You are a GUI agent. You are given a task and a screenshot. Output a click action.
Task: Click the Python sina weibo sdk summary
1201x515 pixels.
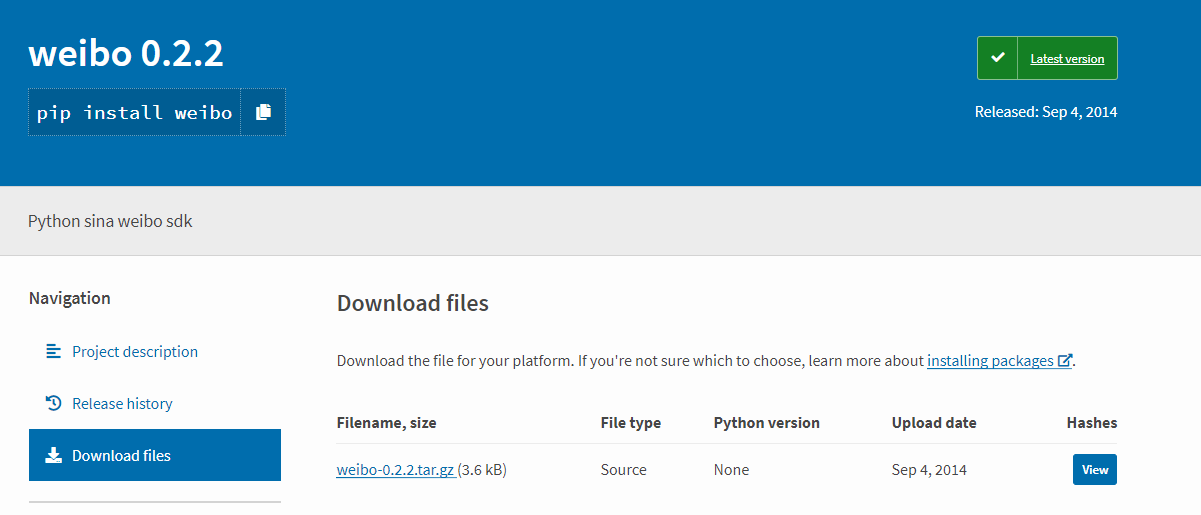tap(110, 221)
